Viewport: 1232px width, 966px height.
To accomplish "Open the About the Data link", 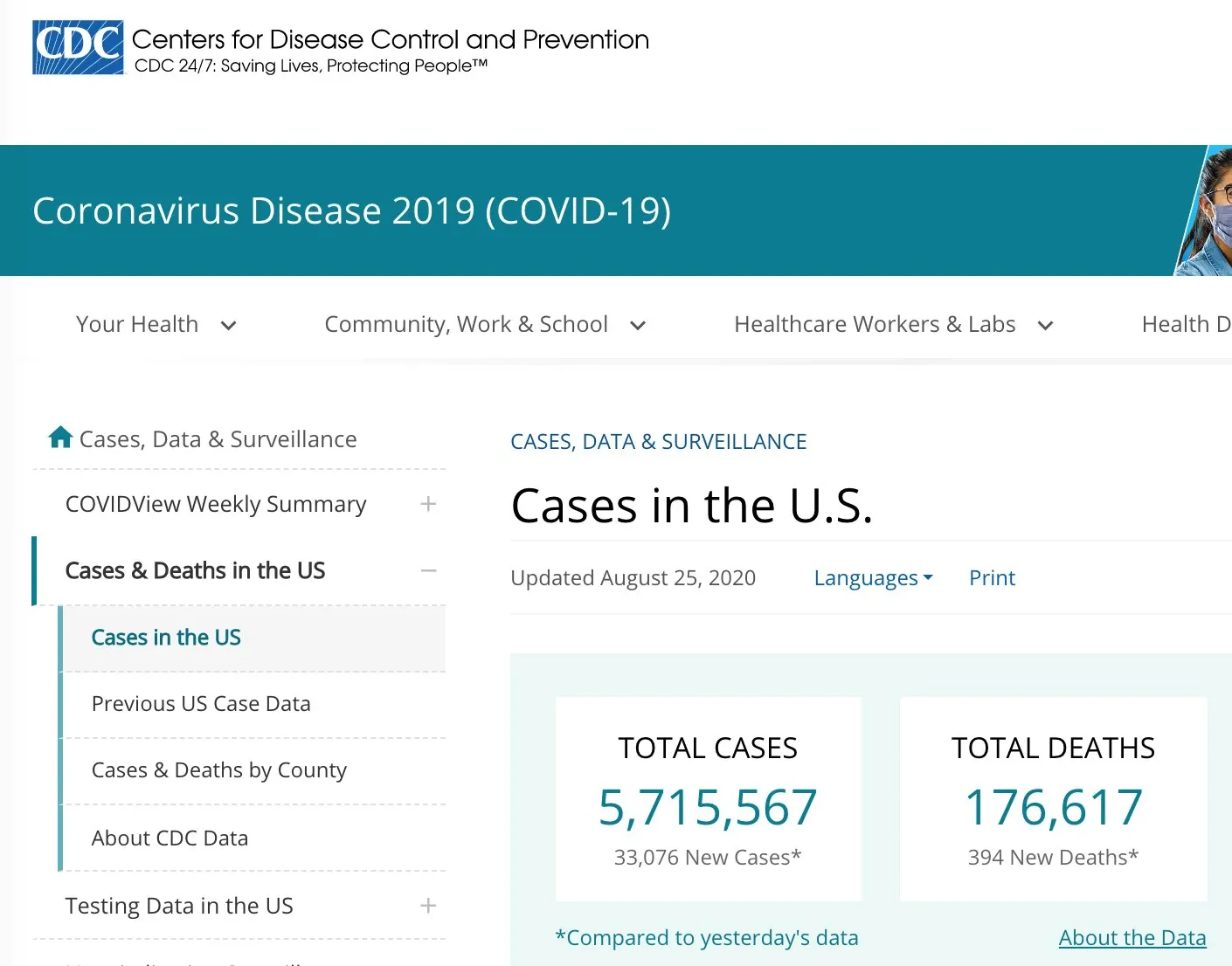I will click(x=1132, y=938).
